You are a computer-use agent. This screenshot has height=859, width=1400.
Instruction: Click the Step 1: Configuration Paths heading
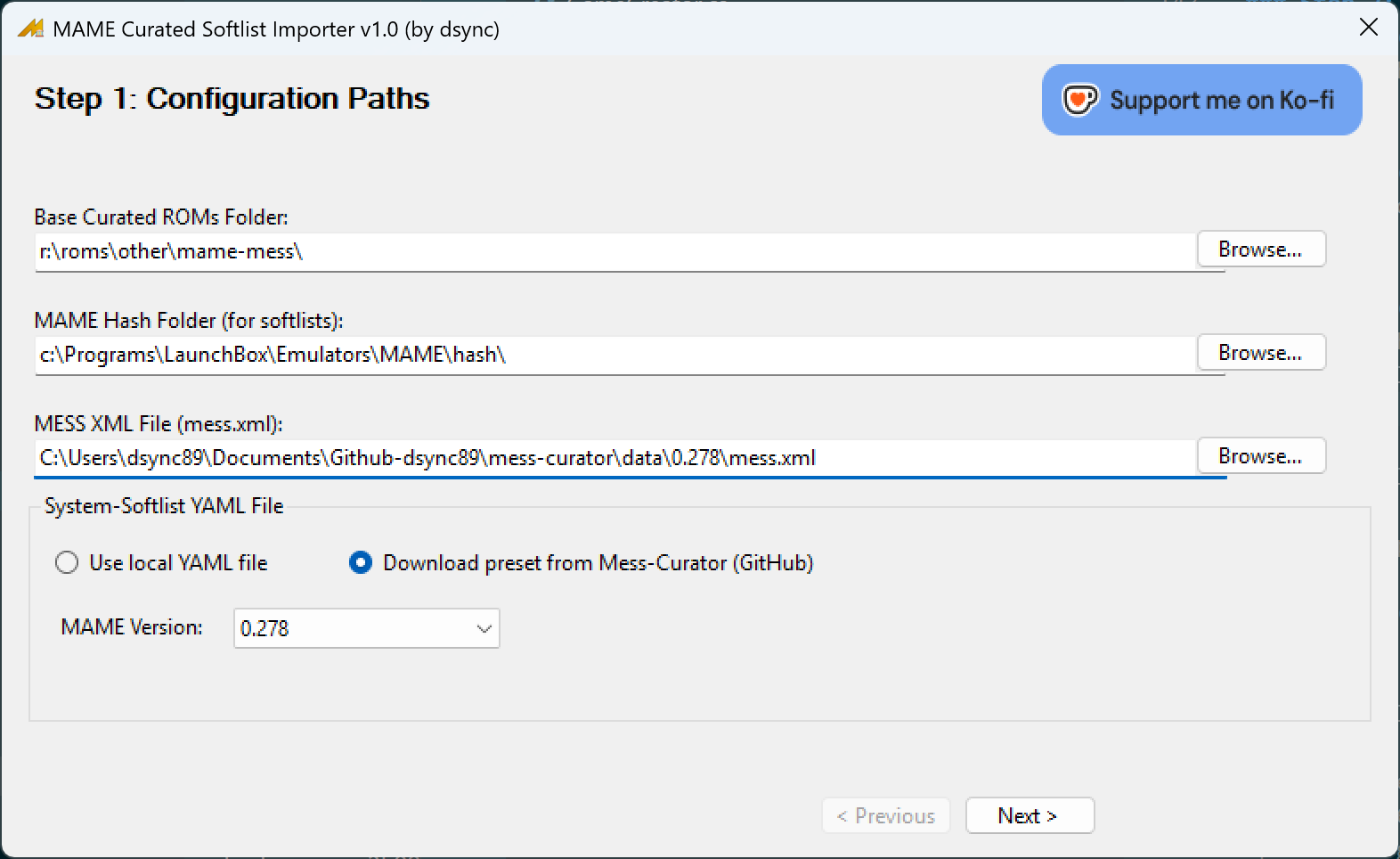click(x=232, y=98)
